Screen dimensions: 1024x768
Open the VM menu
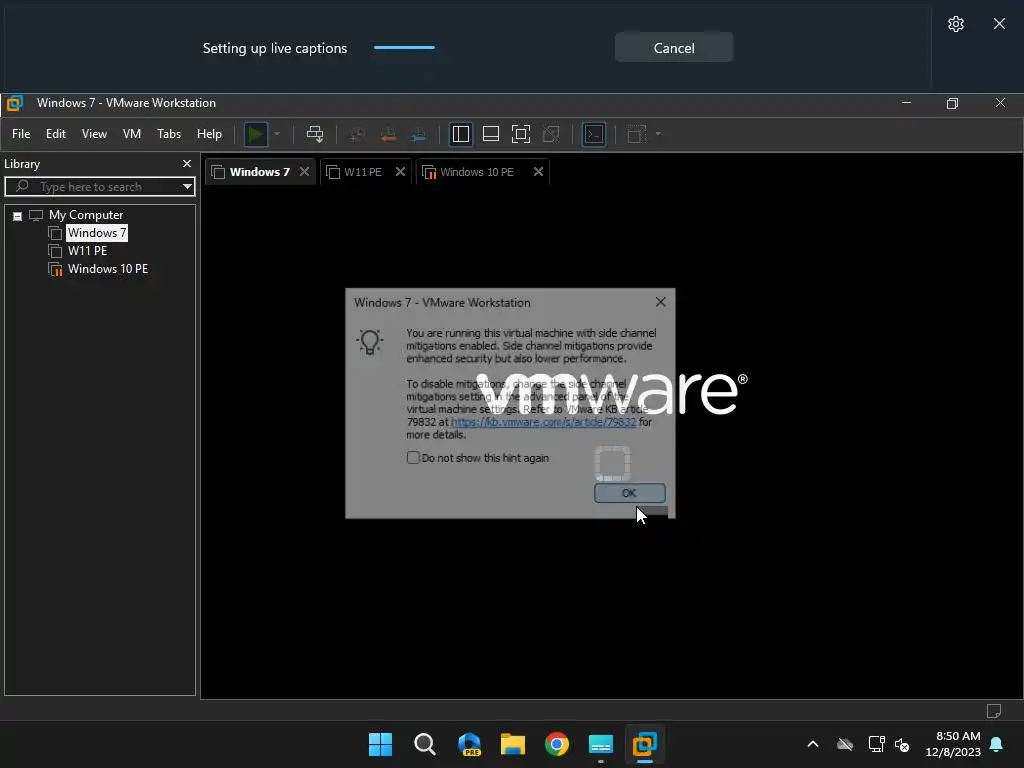click(x=132, y=134)
